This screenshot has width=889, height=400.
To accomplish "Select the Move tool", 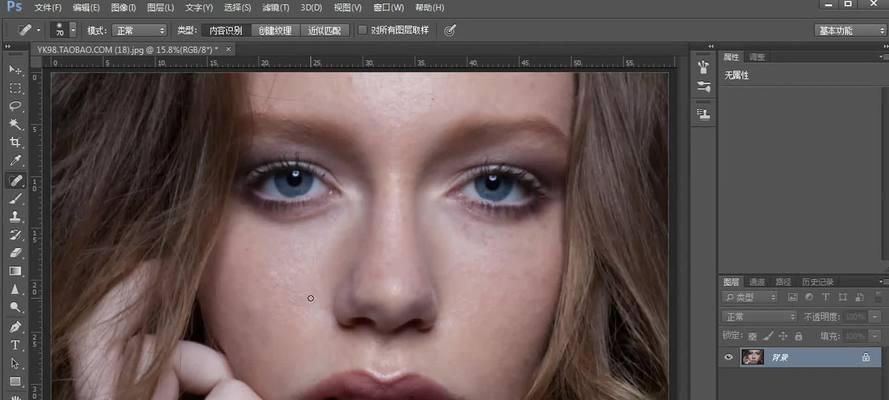I will click(15, 70).
